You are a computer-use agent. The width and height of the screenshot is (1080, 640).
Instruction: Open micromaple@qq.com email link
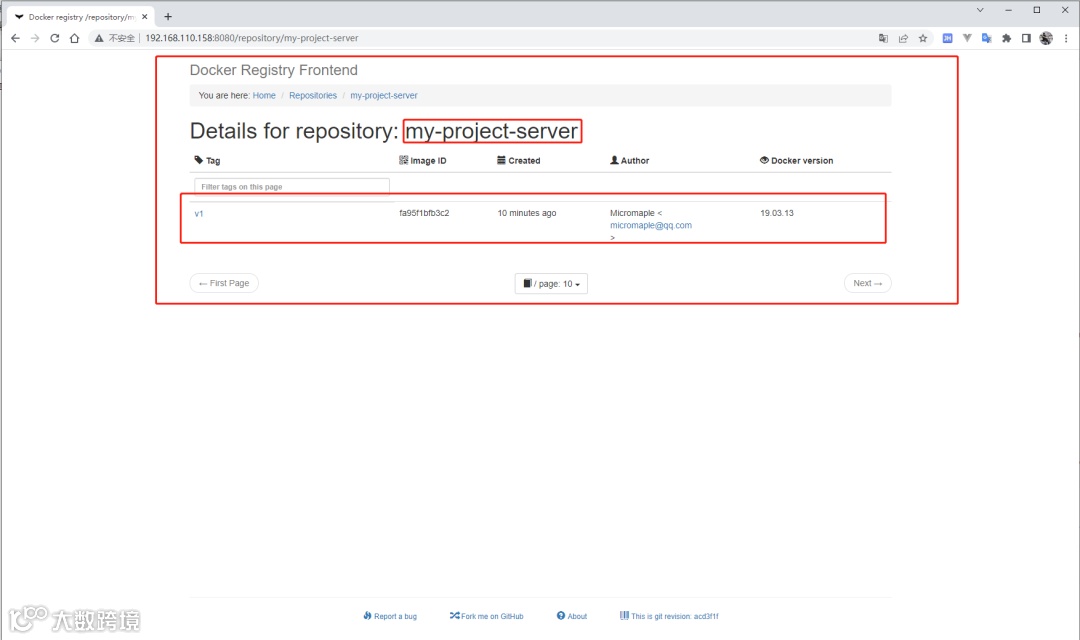pos(651,225)
